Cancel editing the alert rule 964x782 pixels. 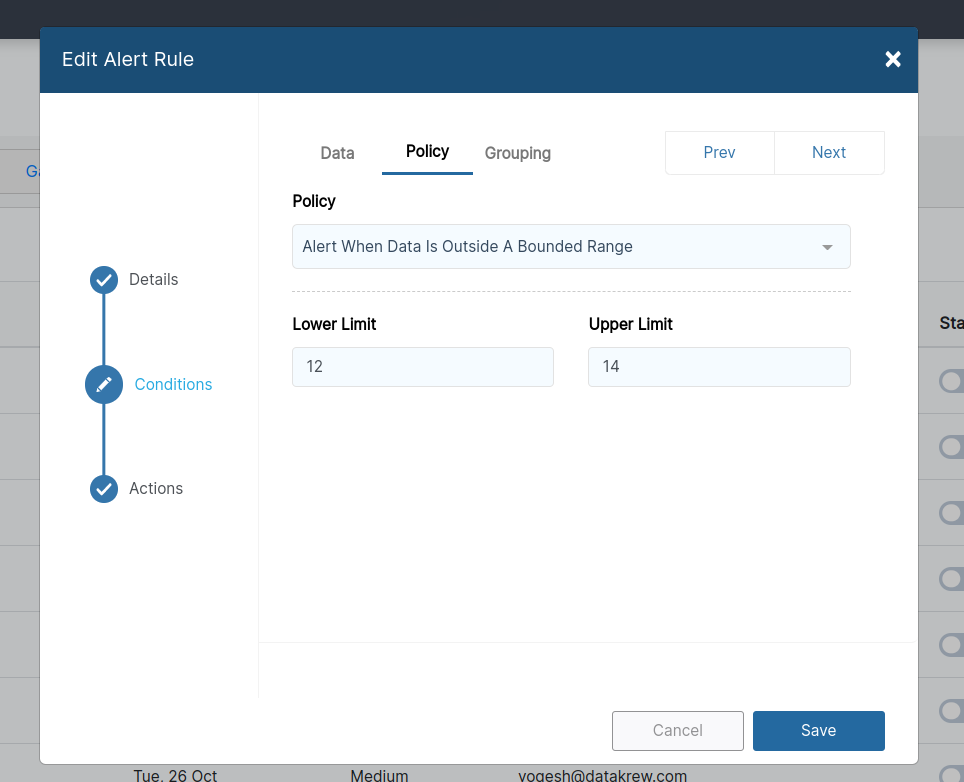coord(677,730)
